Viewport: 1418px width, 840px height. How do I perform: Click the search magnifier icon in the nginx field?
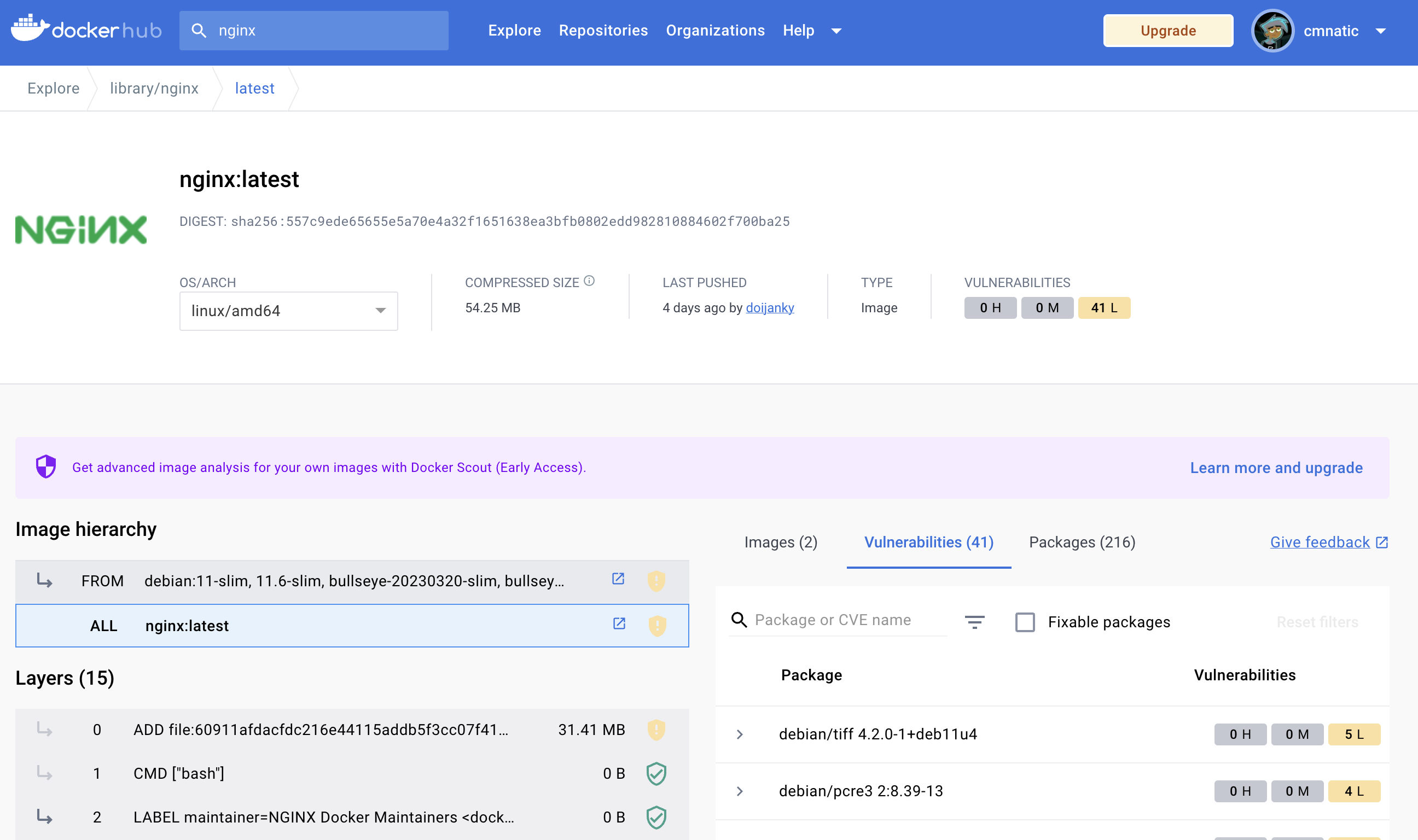coord(199,30)
